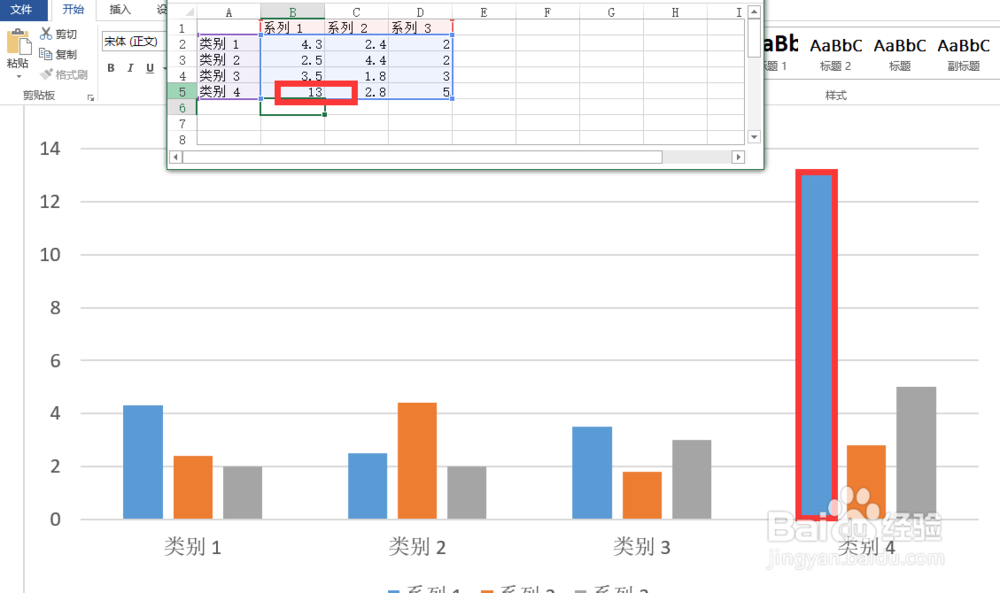Apply the 副标题 style
1000x593 pixels.
(963, 54)
